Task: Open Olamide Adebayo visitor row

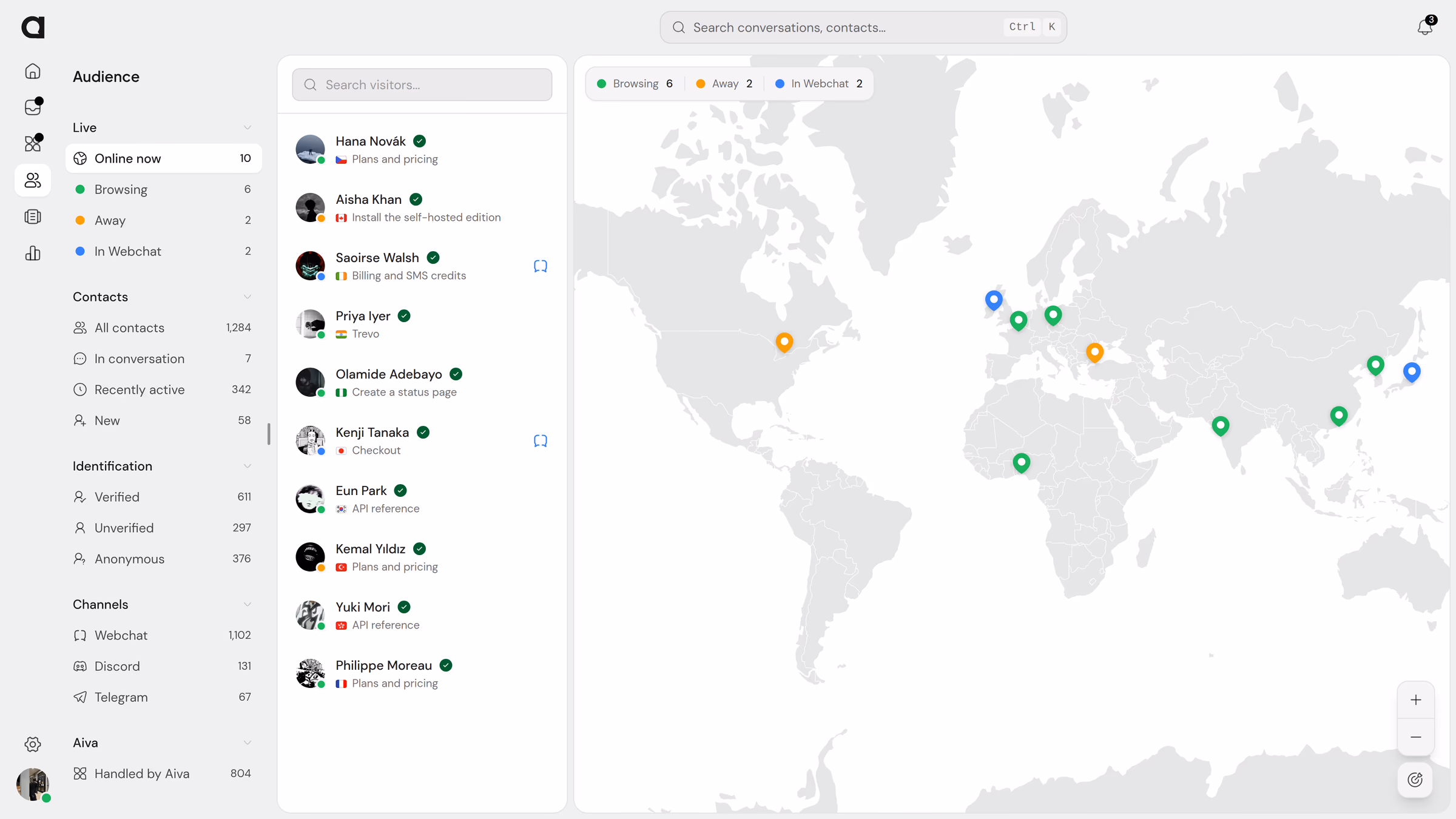Action: point(422,383)
